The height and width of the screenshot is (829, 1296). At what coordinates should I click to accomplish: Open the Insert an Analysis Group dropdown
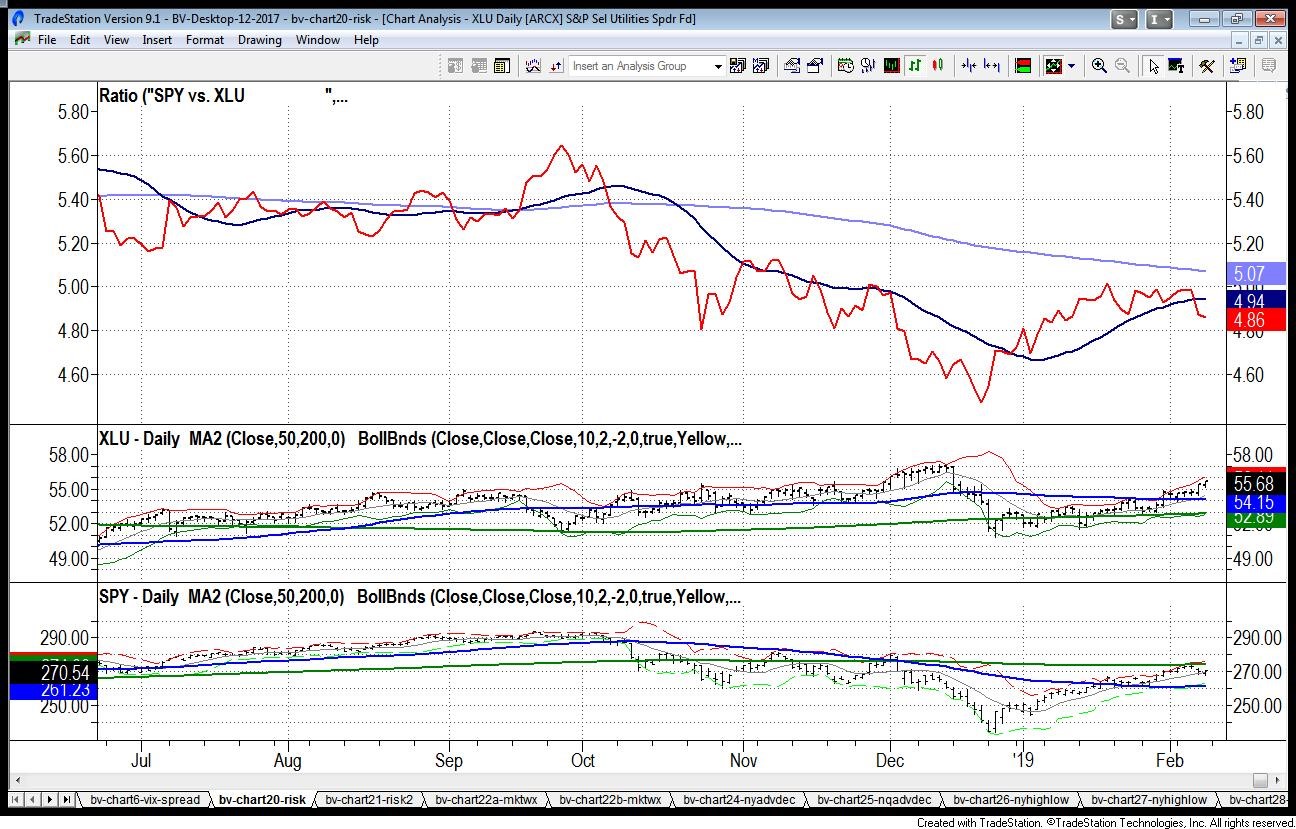click(717, 66)
